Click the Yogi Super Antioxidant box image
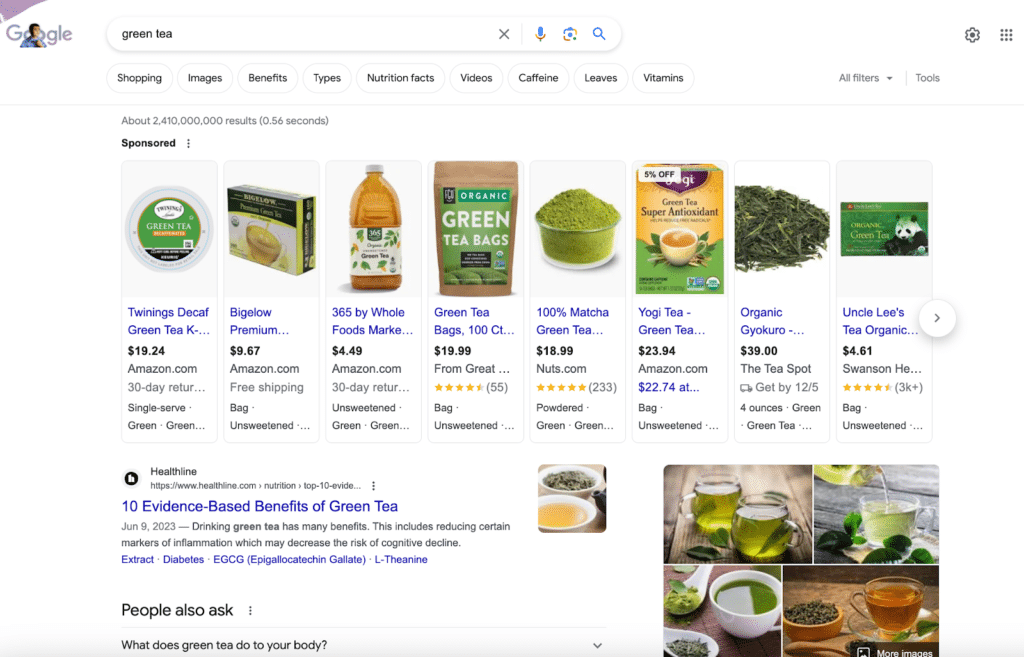This screenshot has width=1024, height=657. tap(680, 229)
